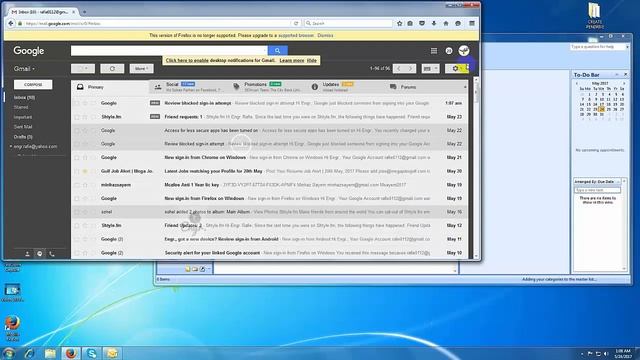Image resolution: width=640 pixels, height=360 pixels.
Task: Open File Explorer from taskbar
Action: click(x=50, y=353)
